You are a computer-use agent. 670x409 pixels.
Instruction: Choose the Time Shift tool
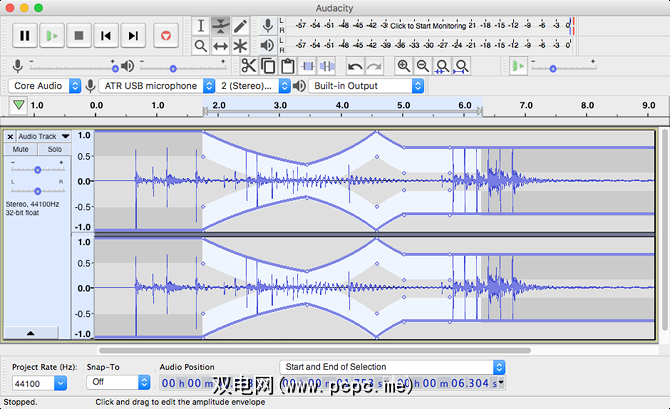tap(220, 46)
